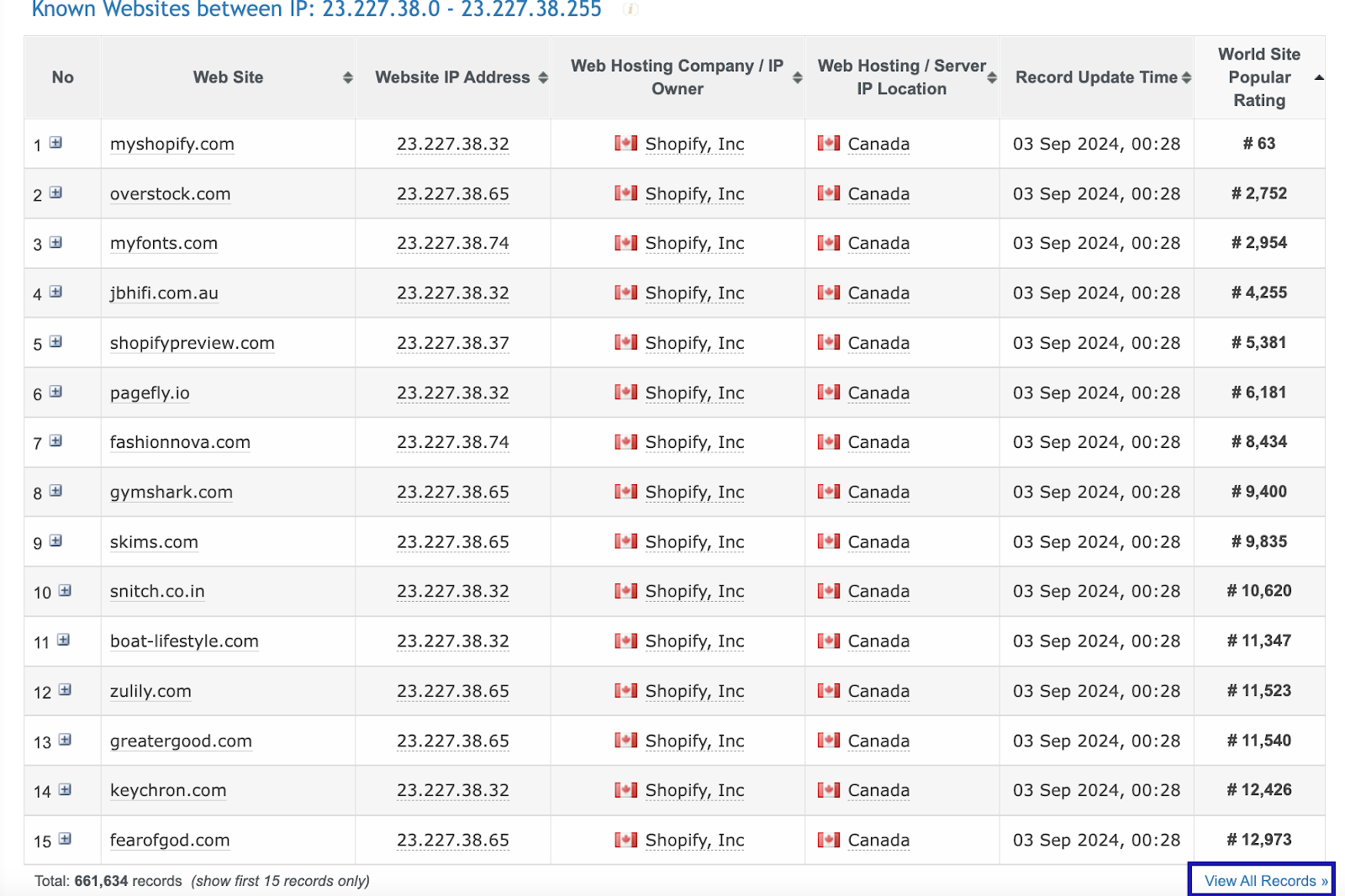Expand row 8 plus icon for gymshark.com
The image size is (1345, 896).
click(55, 490)
